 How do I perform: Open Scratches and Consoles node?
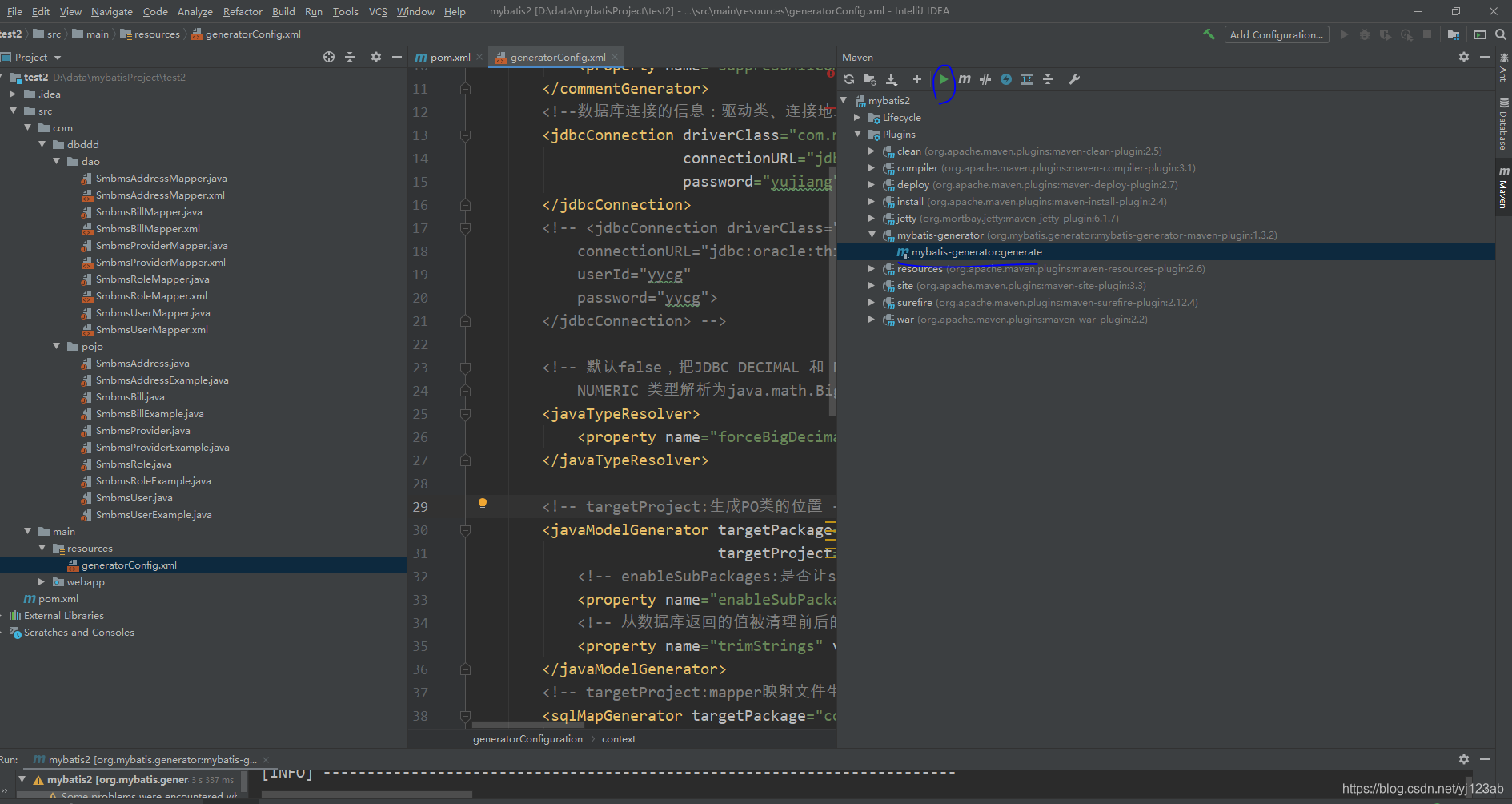pyautogui.click(x=78, y=632)
